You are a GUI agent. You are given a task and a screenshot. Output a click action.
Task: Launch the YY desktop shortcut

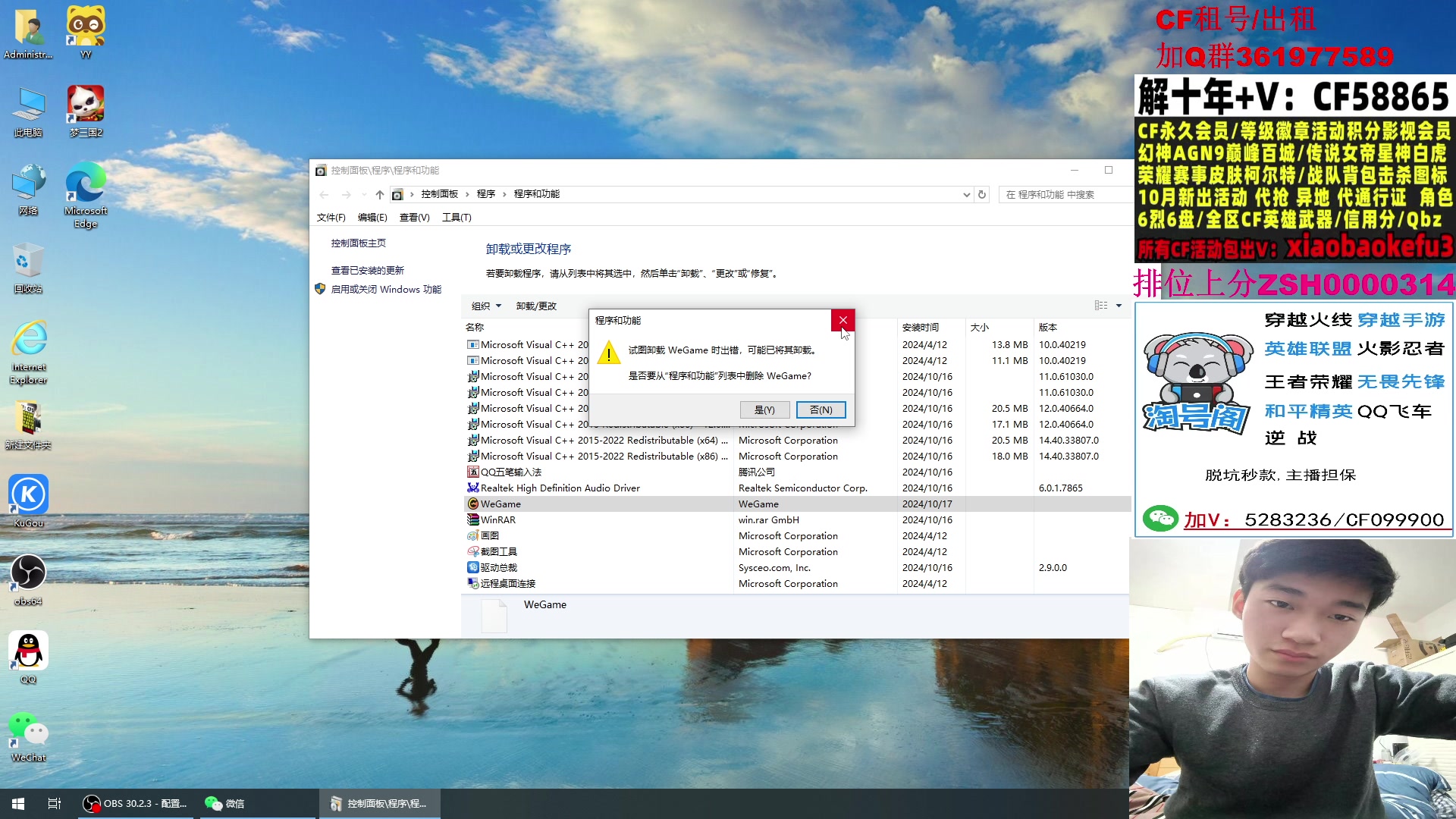coord(86,33)
